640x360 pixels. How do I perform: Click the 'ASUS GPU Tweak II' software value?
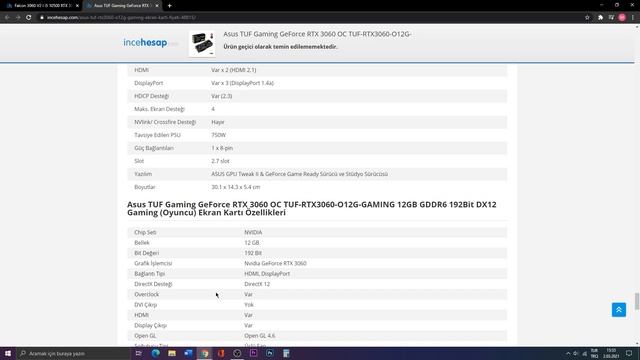tap(300, 174)
